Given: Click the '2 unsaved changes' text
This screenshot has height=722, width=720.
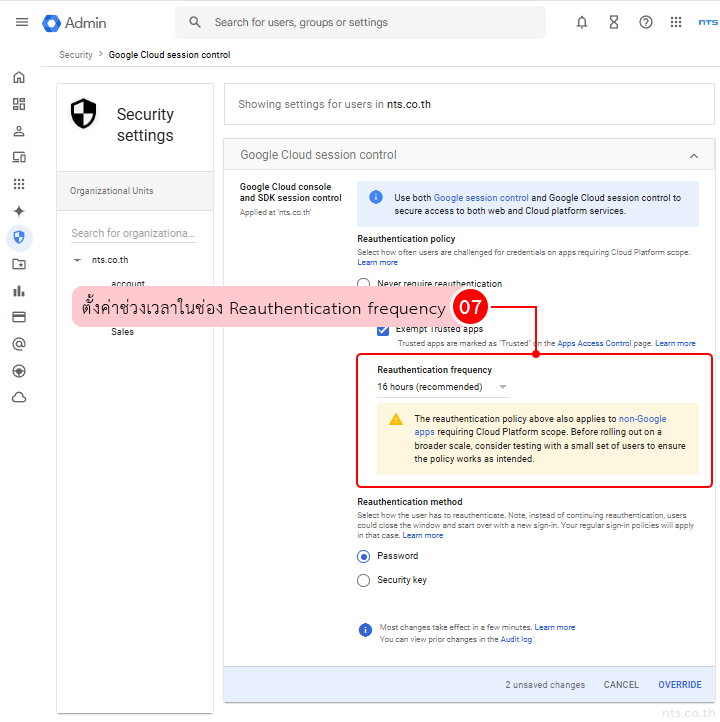Looking at the screenshot, I should 545,685.
